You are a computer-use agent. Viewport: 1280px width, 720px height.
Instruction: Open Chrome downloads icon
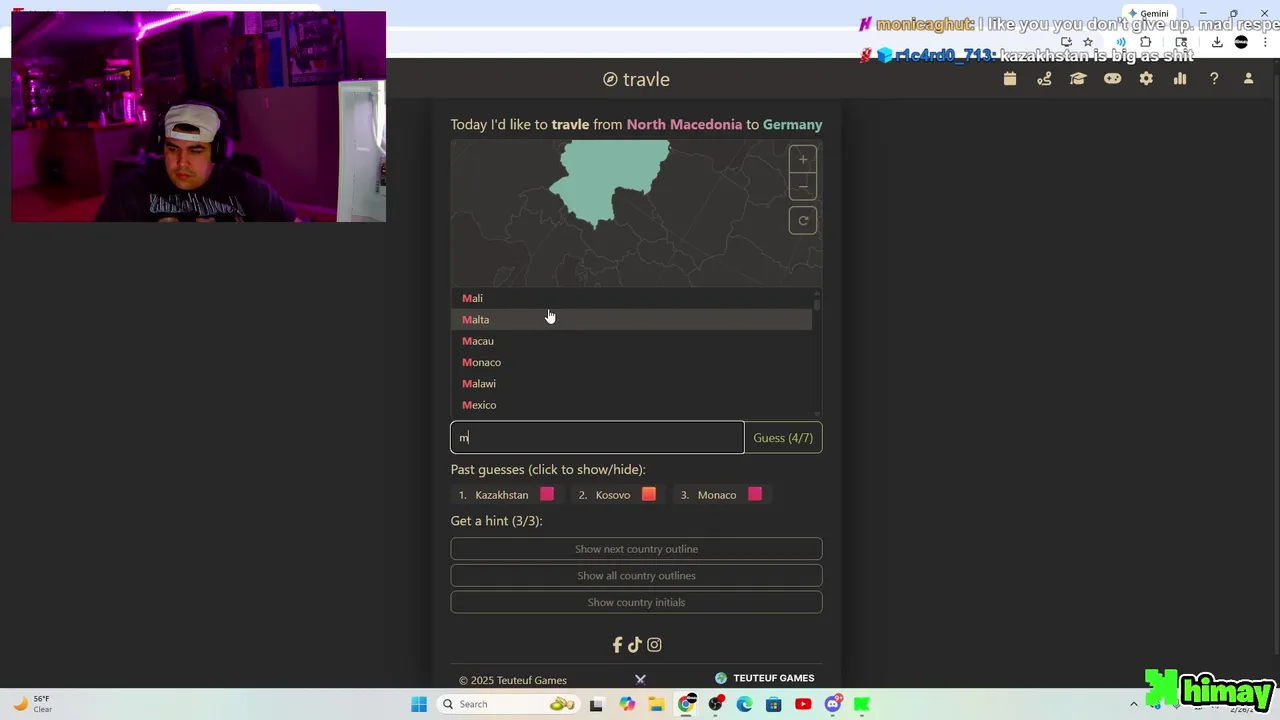pos(1217,42)
